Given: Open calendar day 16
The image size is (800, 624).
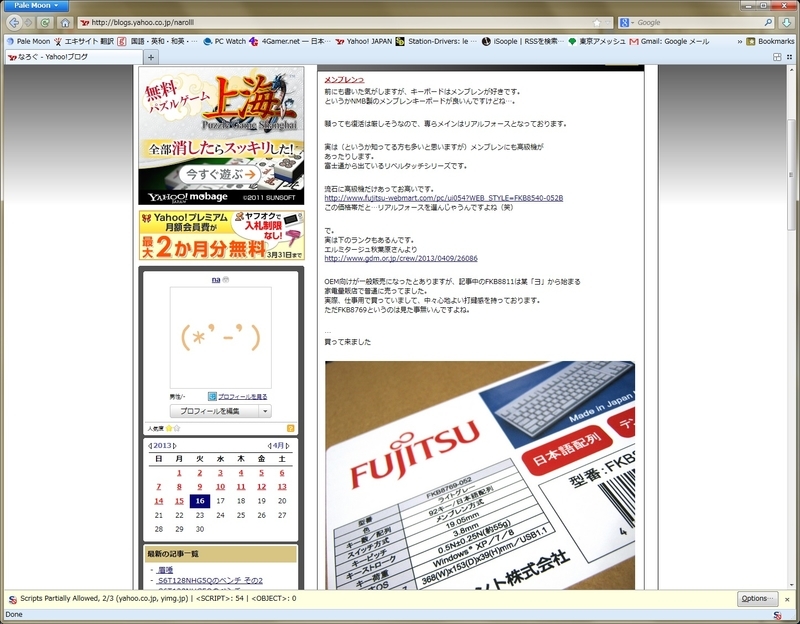Looking at the screenshot, I should 200,501.
